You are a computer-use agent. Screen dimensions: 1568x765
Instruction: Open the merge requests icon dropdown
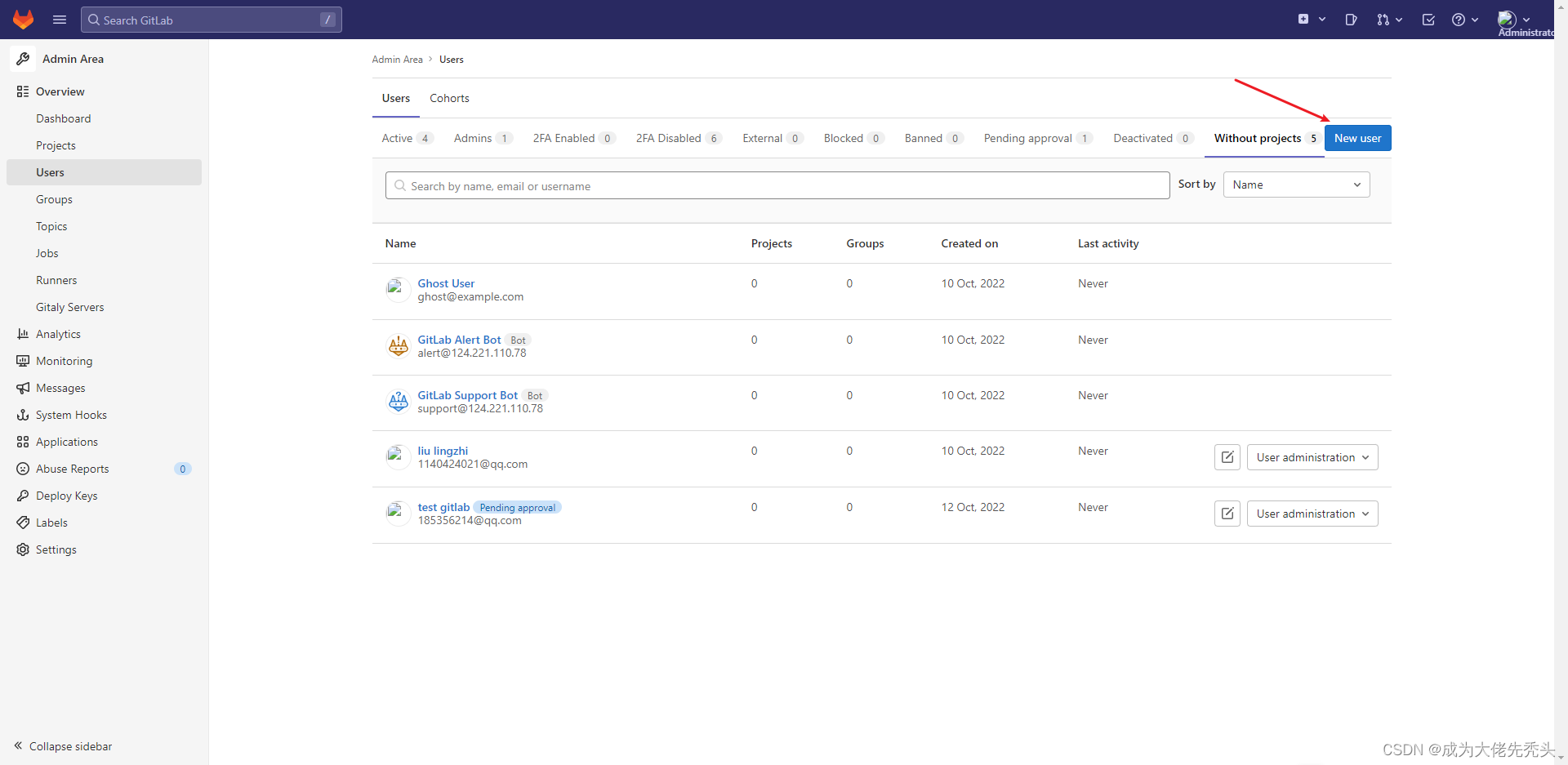pyautogui.click(x=1389, y=20)
